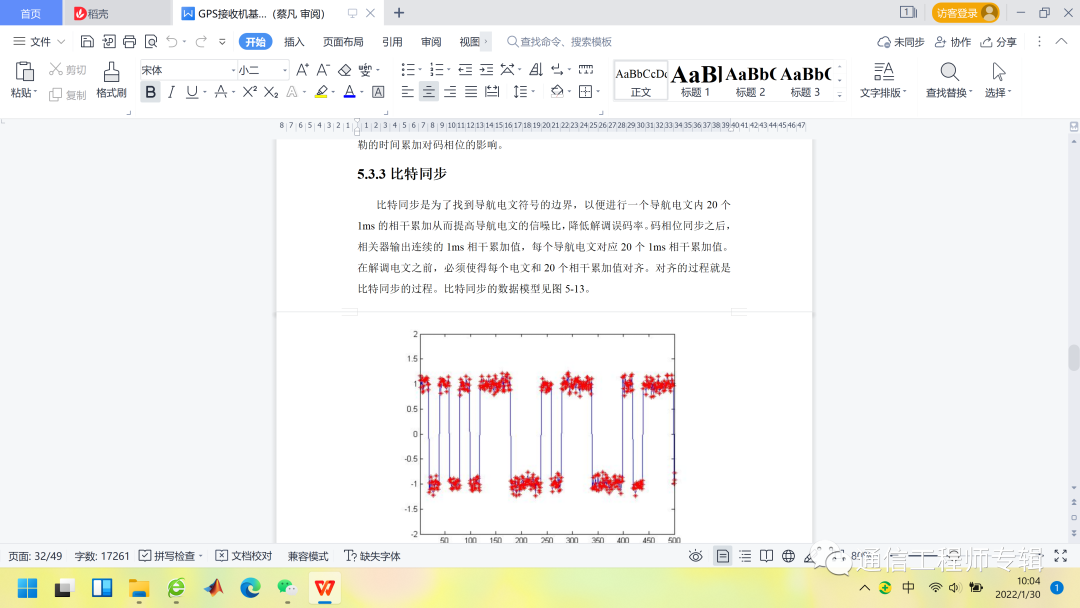Screen dimensions: 1080x608
Task: Set paragraph alignment to center
Action: (428, 92)
